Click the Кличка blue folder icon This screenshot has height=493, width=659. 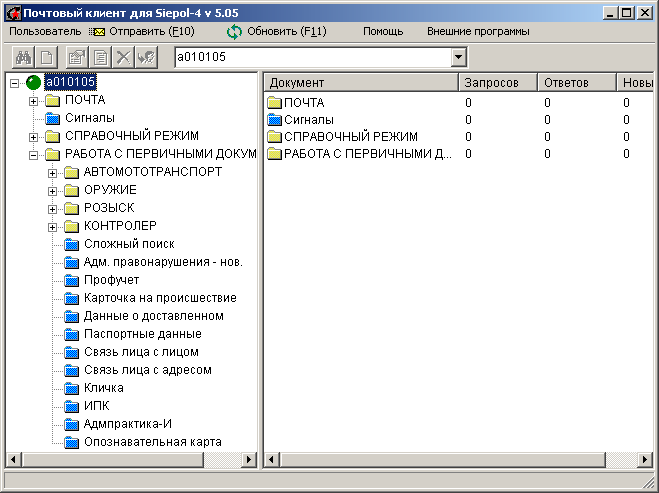(71, 388)
